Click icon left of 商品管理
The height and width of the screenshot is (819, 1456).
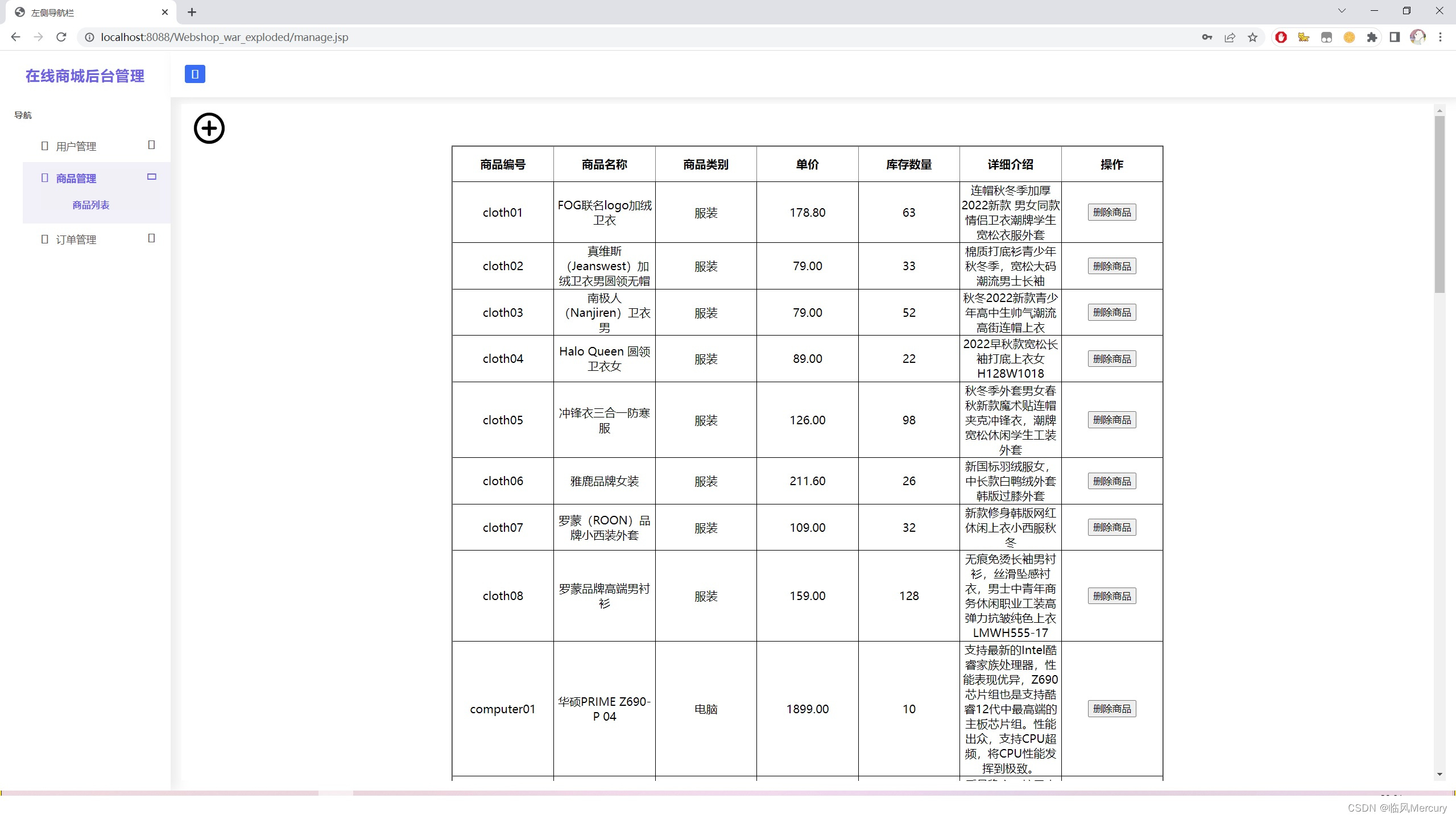(45, 178)
